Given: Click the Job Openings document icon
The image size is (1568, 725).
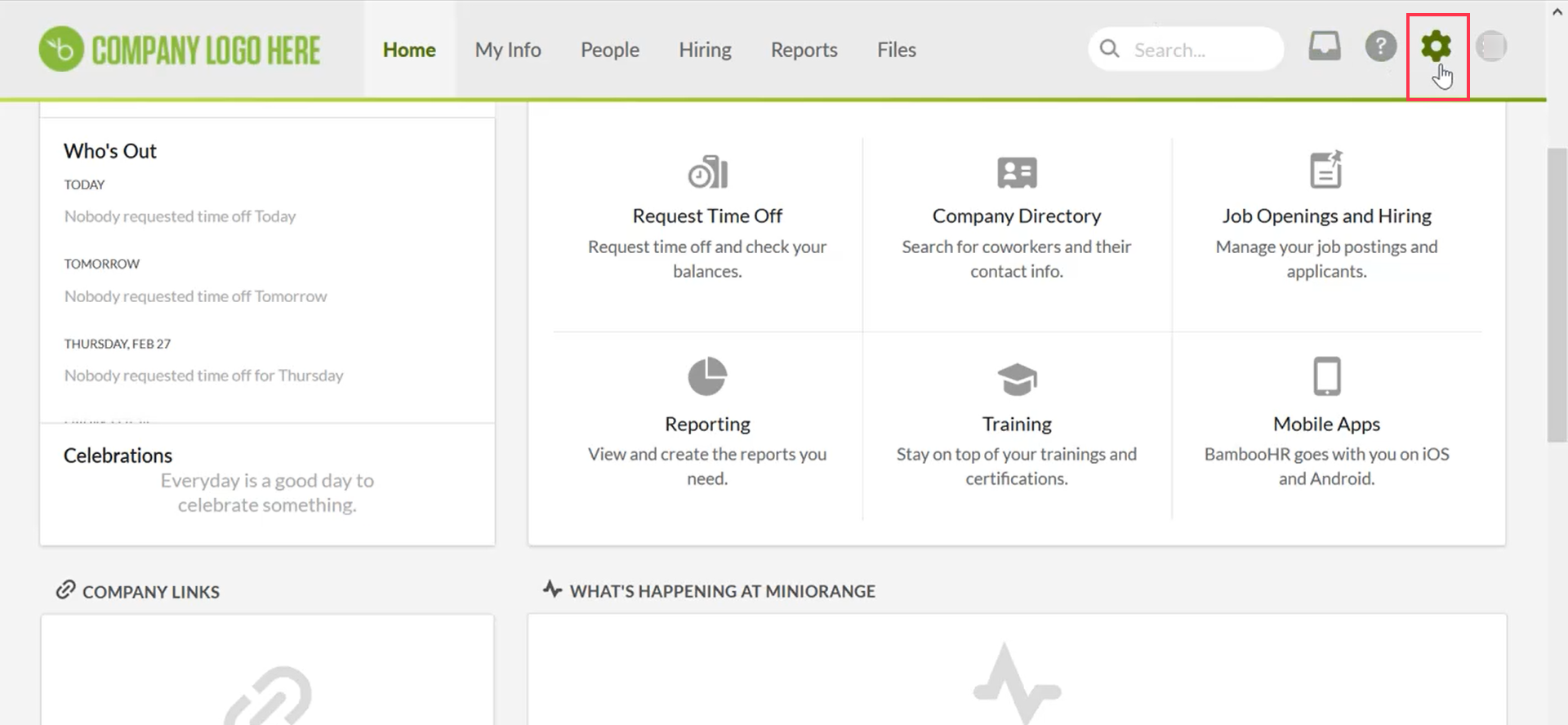Looking at the screenshot, I should (1326, 169).
